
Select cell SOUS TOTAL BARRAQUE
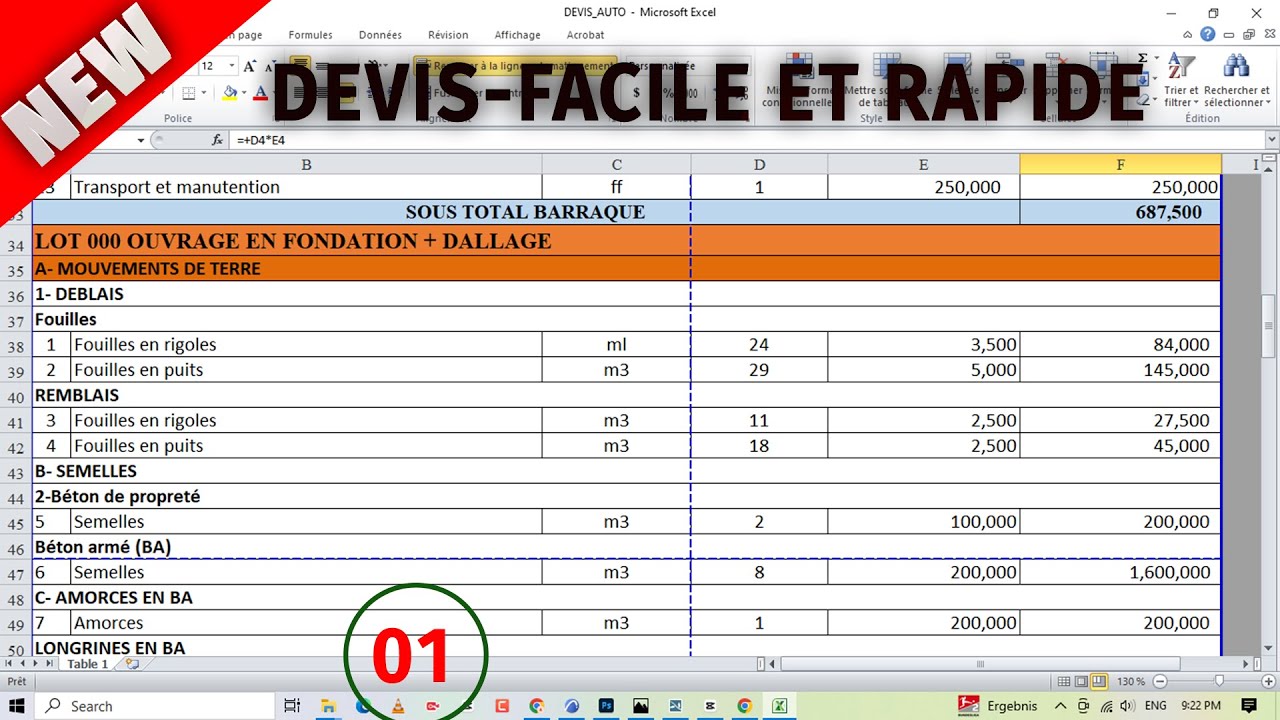coord(526,212)
